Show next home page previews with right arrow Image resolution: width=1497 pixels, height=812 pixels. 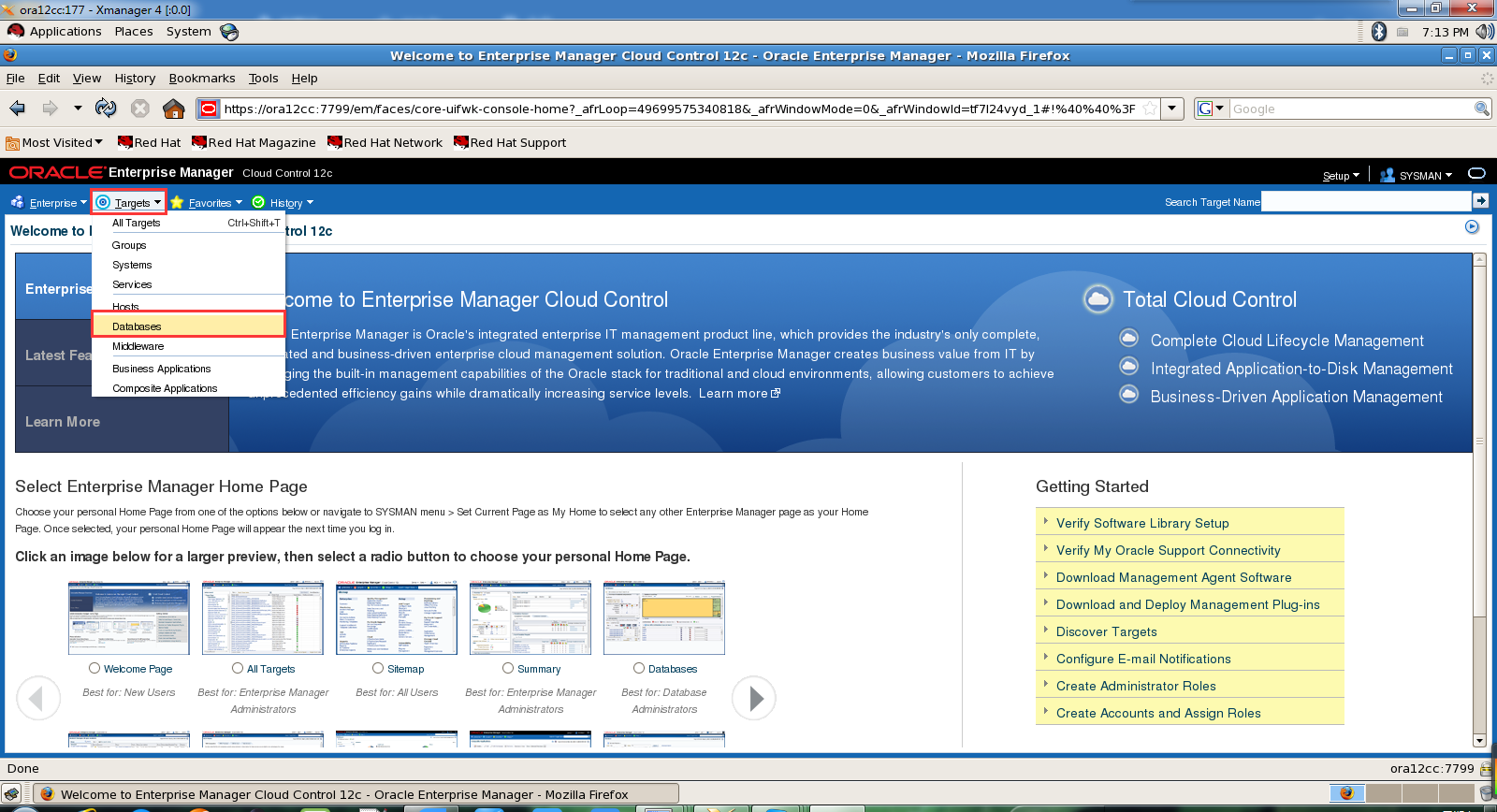tap(754, 698)
